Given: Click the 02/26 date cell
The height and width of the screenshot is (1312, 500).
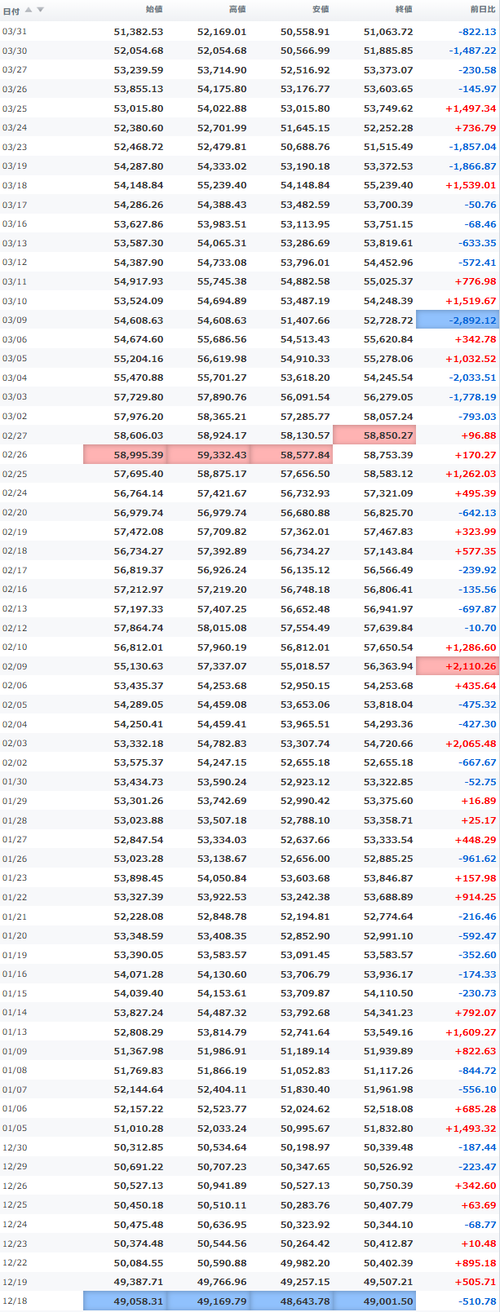Looking at the screenshot, I should coord(15,454).
